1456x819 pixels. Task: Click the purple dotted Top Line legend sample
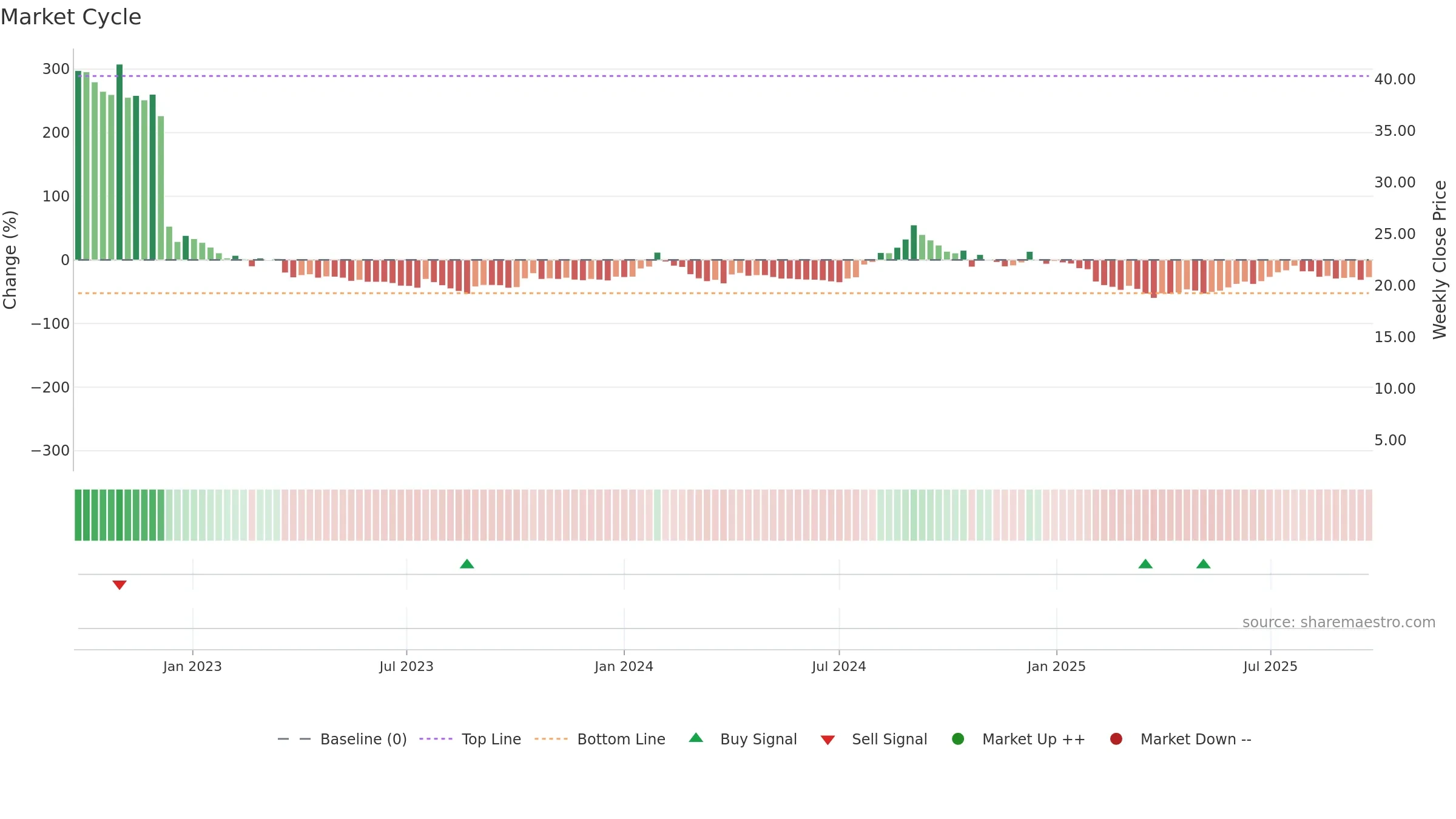click(x=436, y=739)
